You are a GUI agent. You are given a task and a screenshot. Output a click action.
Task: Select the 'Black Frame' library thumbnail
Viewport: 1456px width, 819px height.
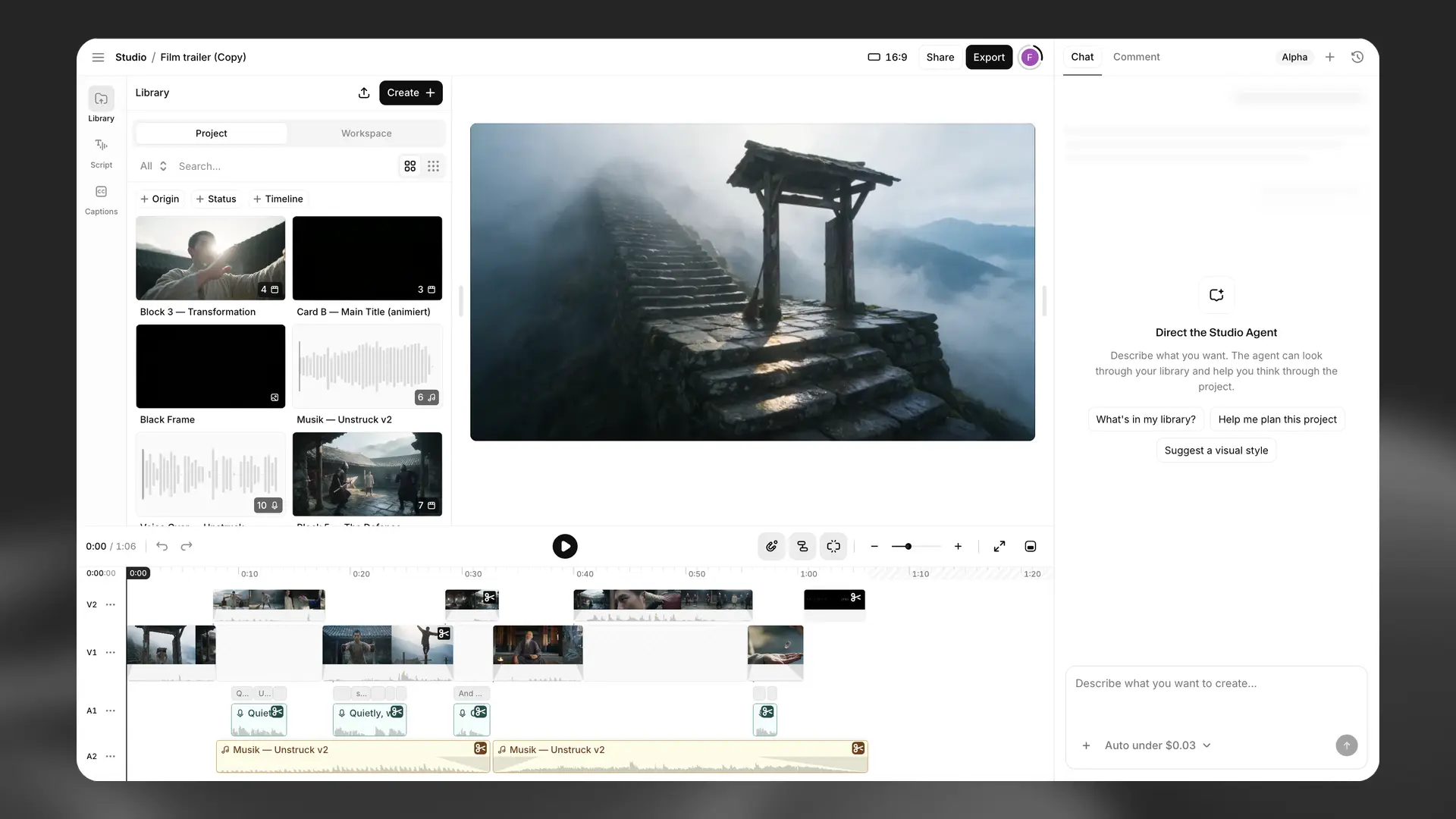tap(211, 366)
